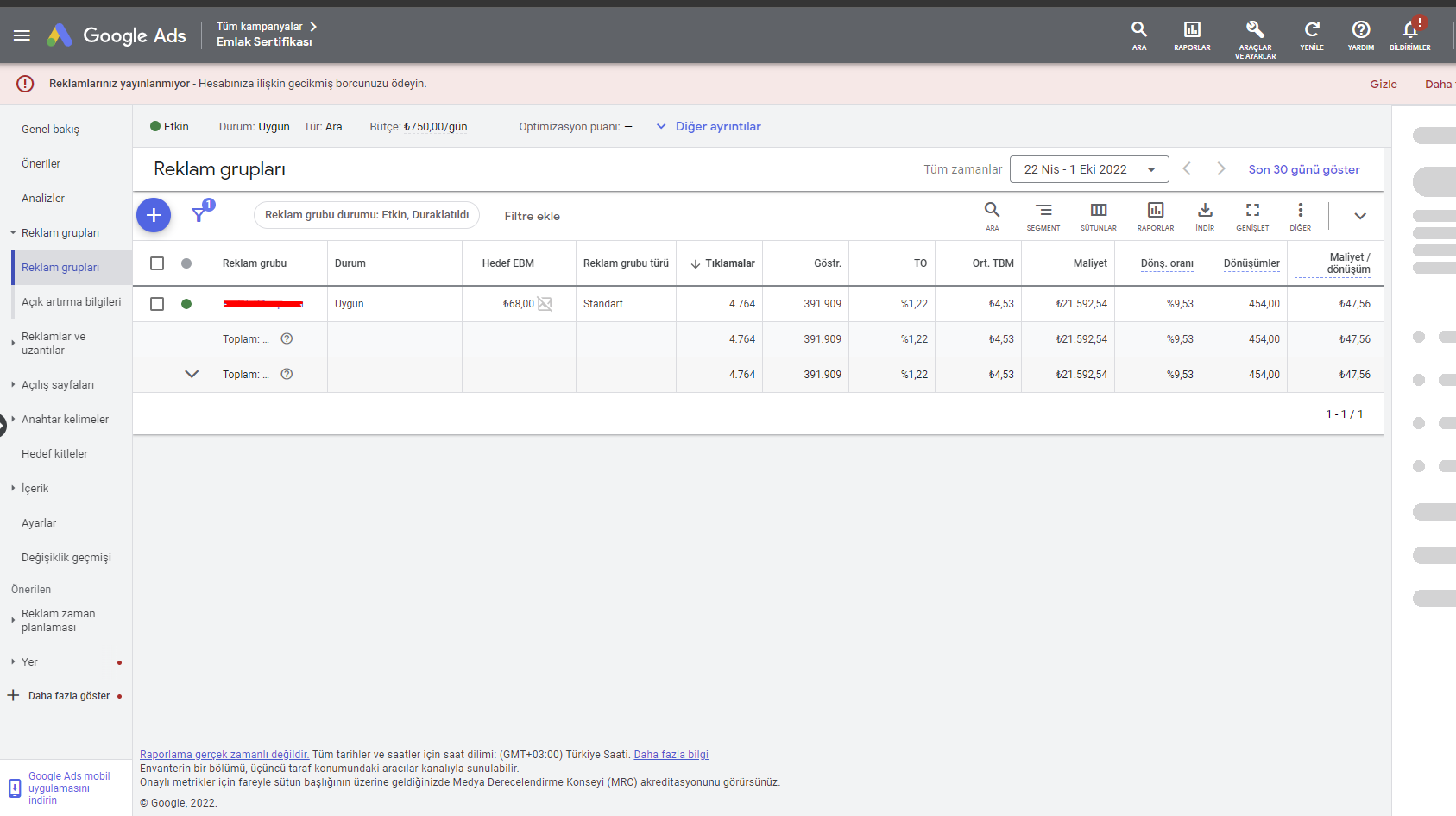Expand the Yer sidebar section

pos(13,661)
